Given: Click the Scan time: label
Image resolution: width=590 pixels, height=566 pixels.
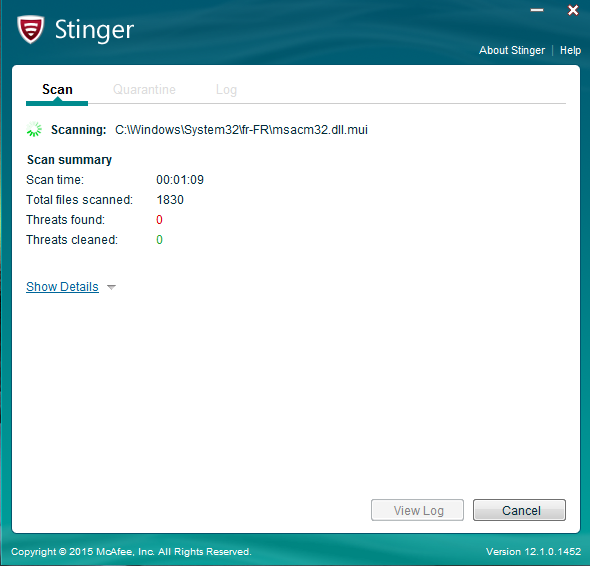Looking at the screenshot, I should pos(55,180).
